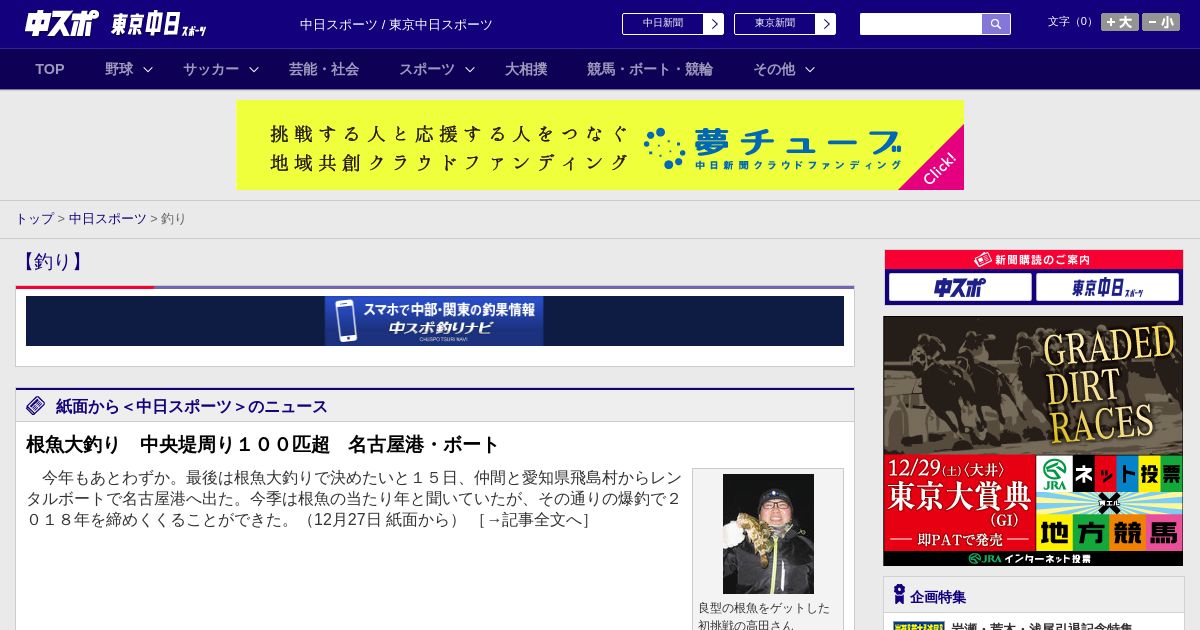Expand the その他 dropdown chevron
Image resolution: width=1200 pixels, height=630 pixels.
click(x=810, y=69)
